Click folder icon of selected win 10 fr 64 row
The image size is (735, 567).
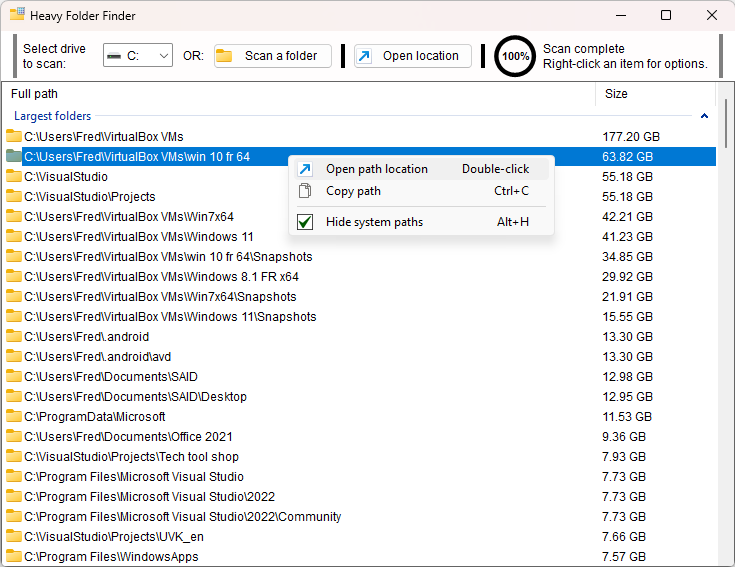pyautogui.click(x=14, y=157)
